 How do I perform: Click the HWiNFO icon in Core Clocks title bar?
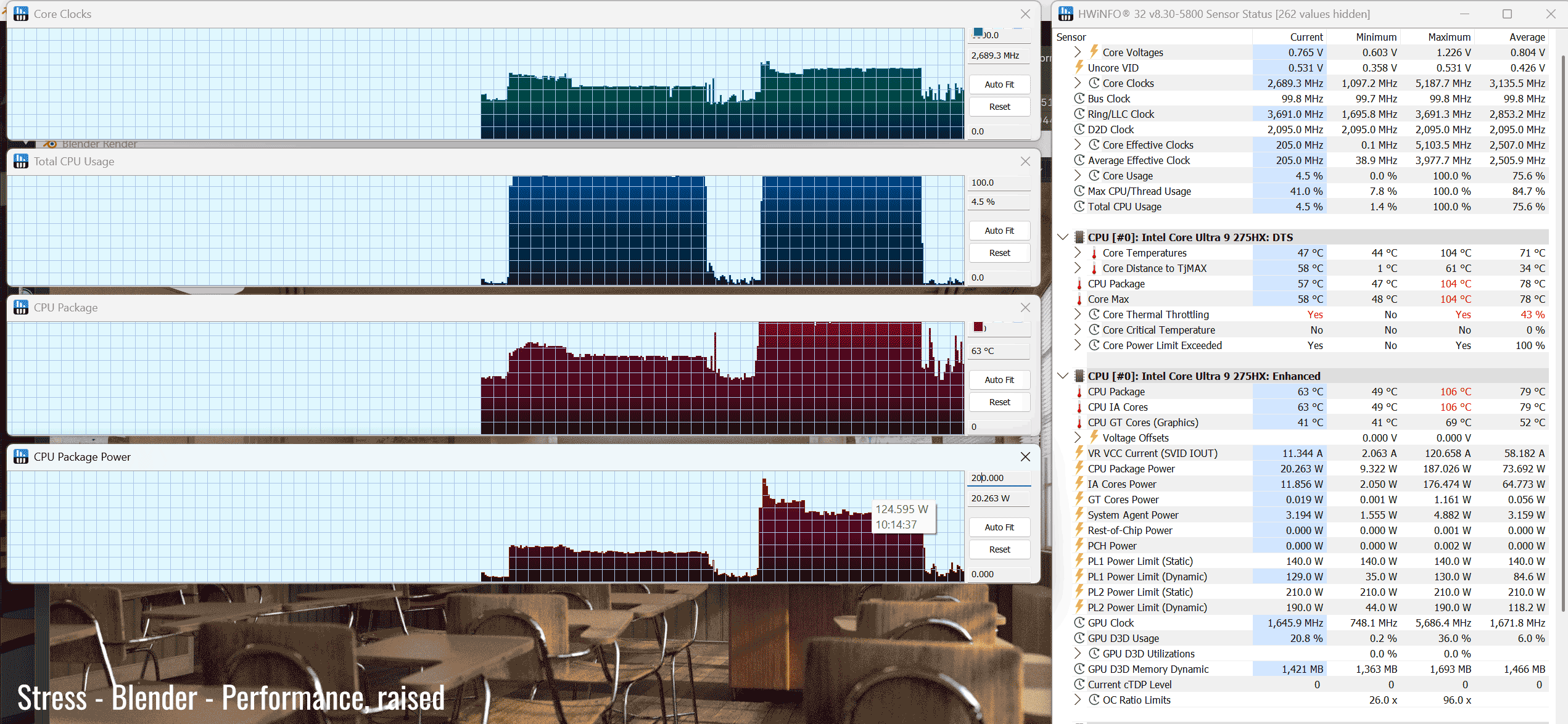click(21, 14)
